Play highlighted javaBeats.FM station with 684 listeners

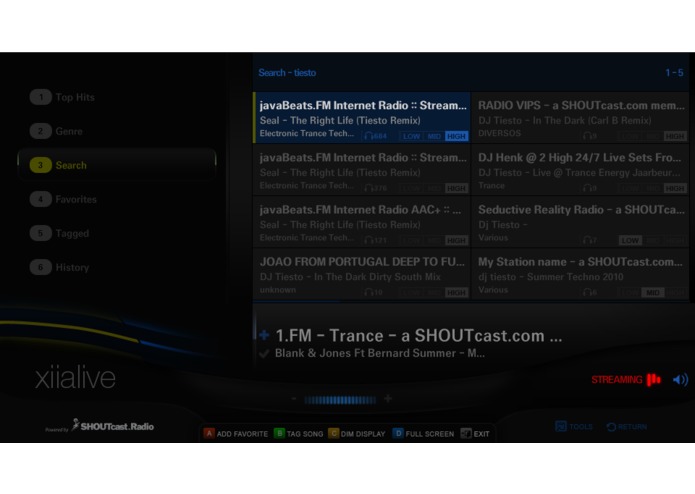pyautogui.click(x=362, y=118)
